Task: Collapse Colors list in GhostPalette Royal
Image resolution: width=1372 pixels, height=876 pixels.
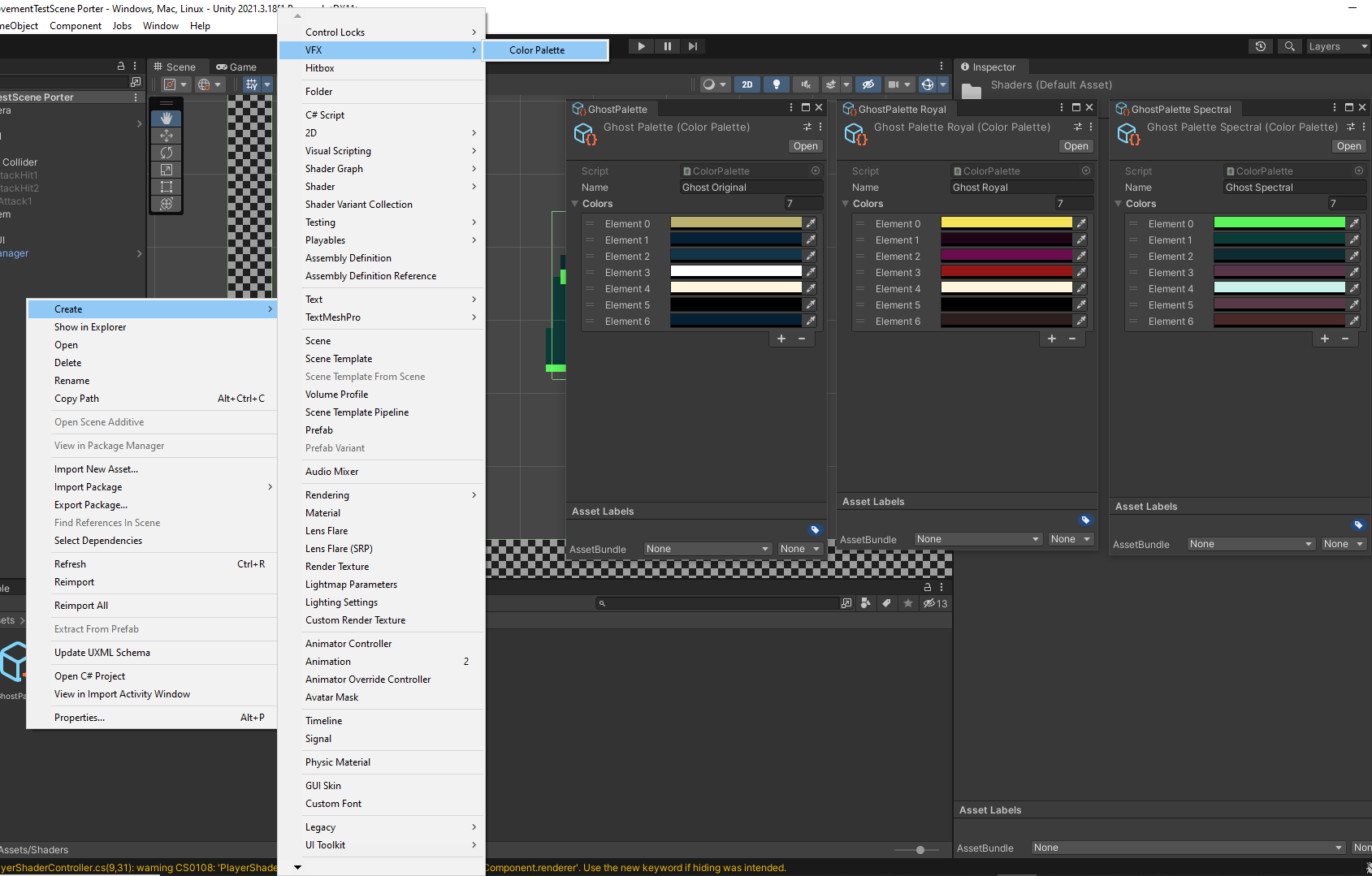Action: [x=845, y=204]
